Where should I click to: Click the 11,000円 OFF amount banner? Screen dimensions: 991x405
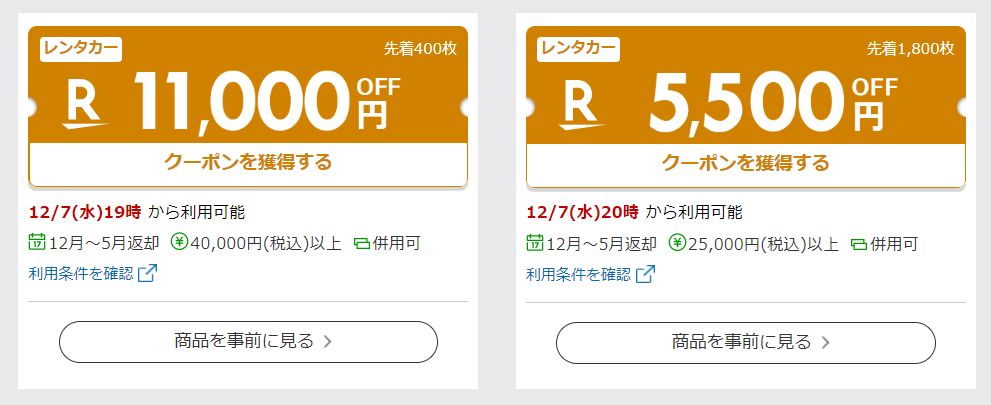tap(248, 85)
